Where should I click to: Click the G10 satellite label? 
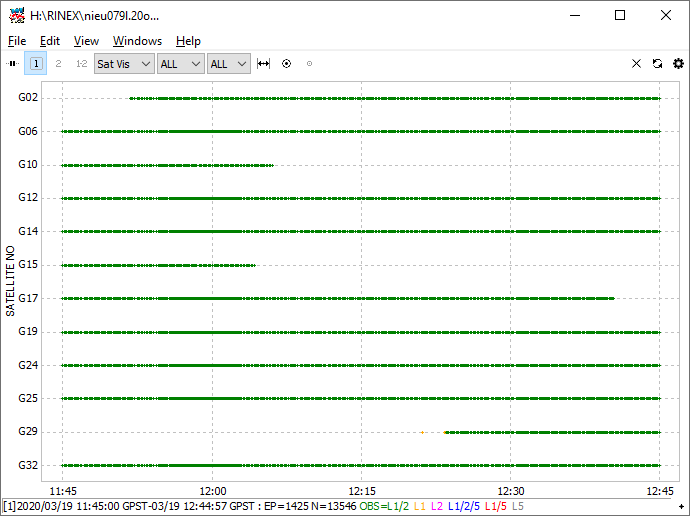tap(28, 165)
